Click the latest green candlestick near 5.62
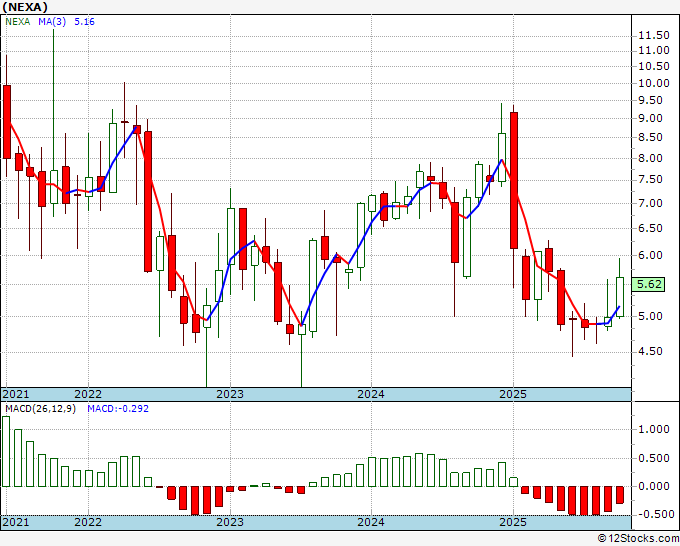680x546 pixels. tap(620, 297)
